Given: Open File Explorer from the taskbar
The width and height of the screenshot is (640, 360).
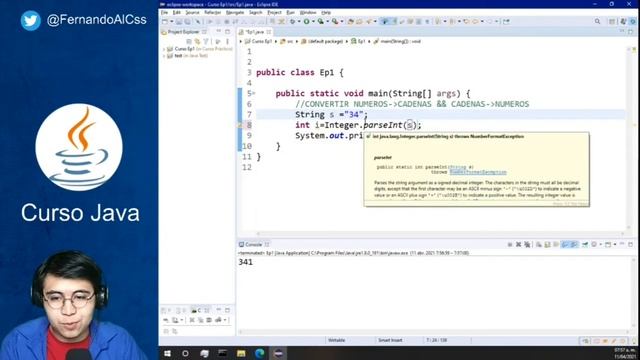Looking at the screenshot, I should 241,353.
